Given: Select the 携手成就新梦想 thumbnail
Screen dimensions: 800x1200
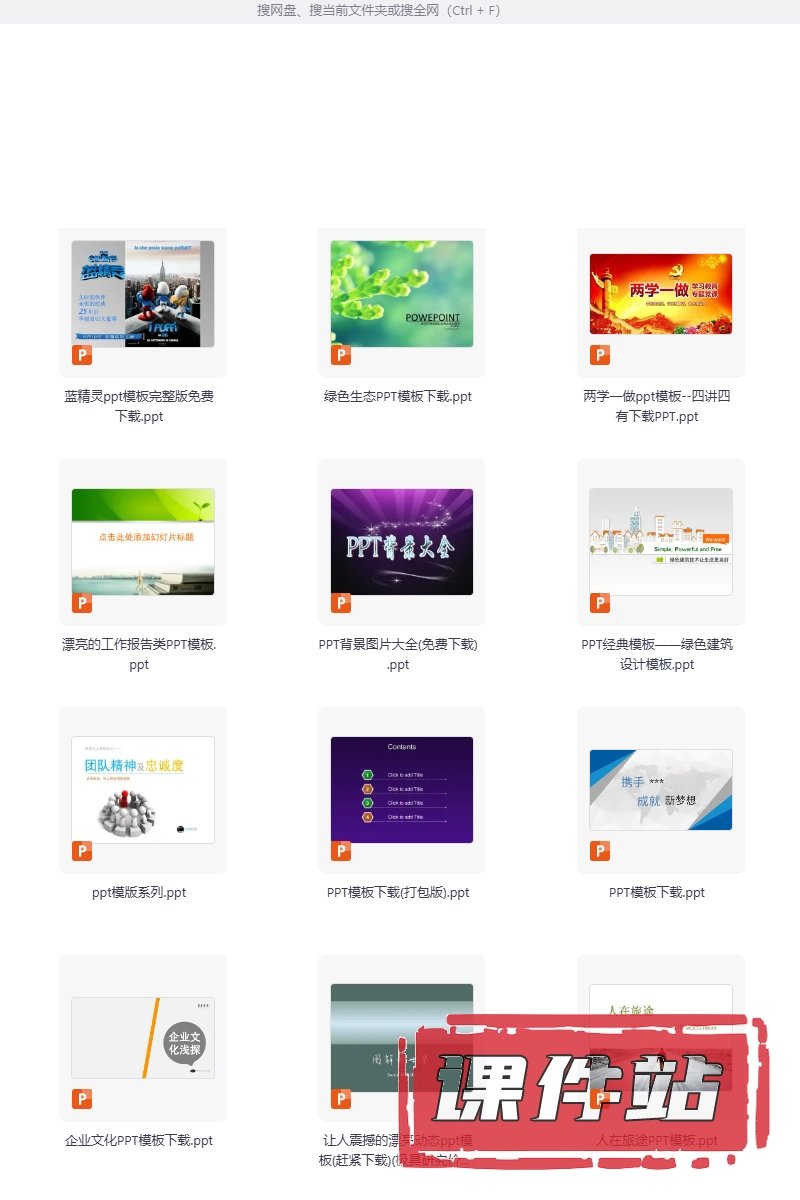Looking at the screenshot, I should [x=661, y=790].
